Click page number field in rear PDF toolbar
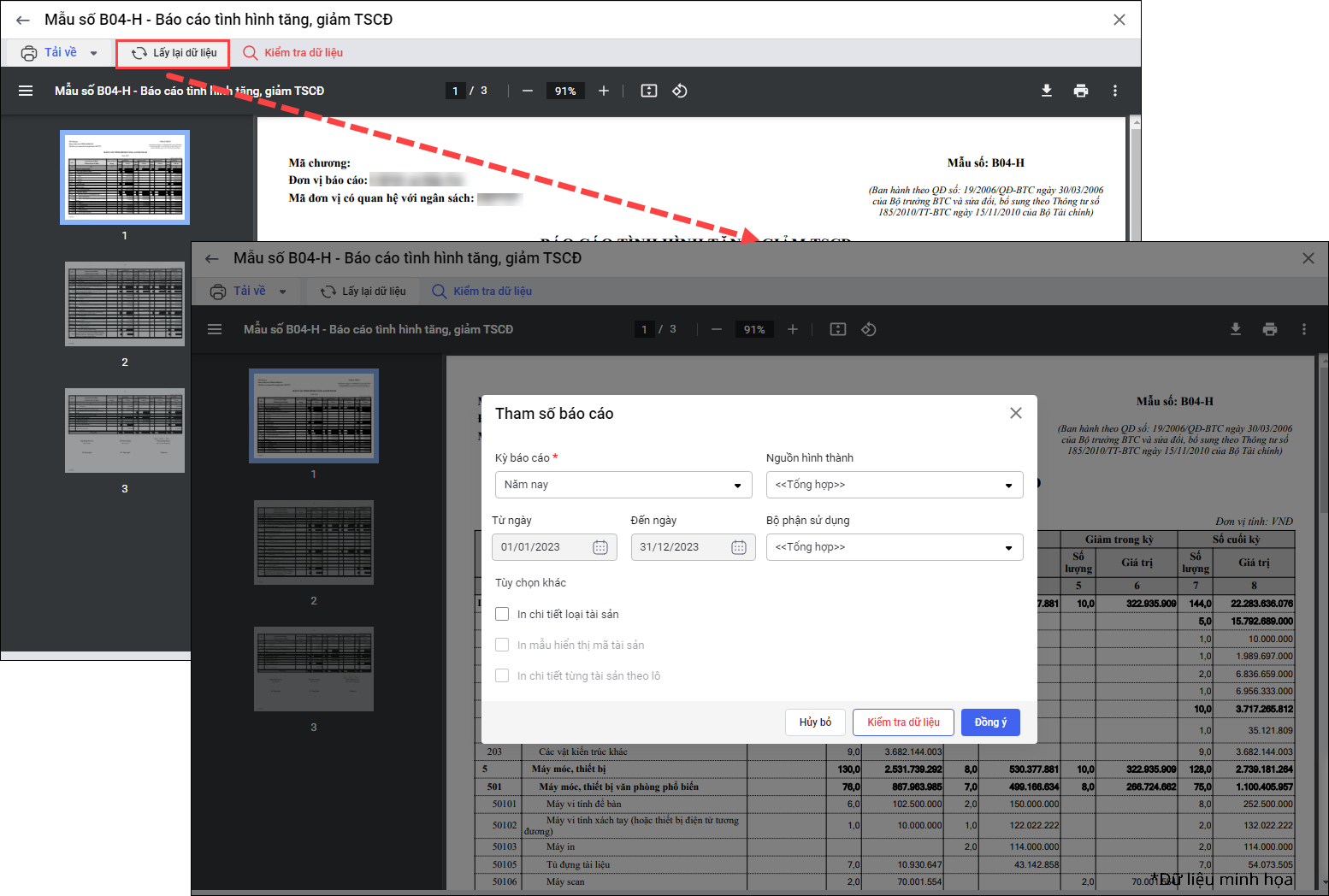 click(x=455, y=91)
